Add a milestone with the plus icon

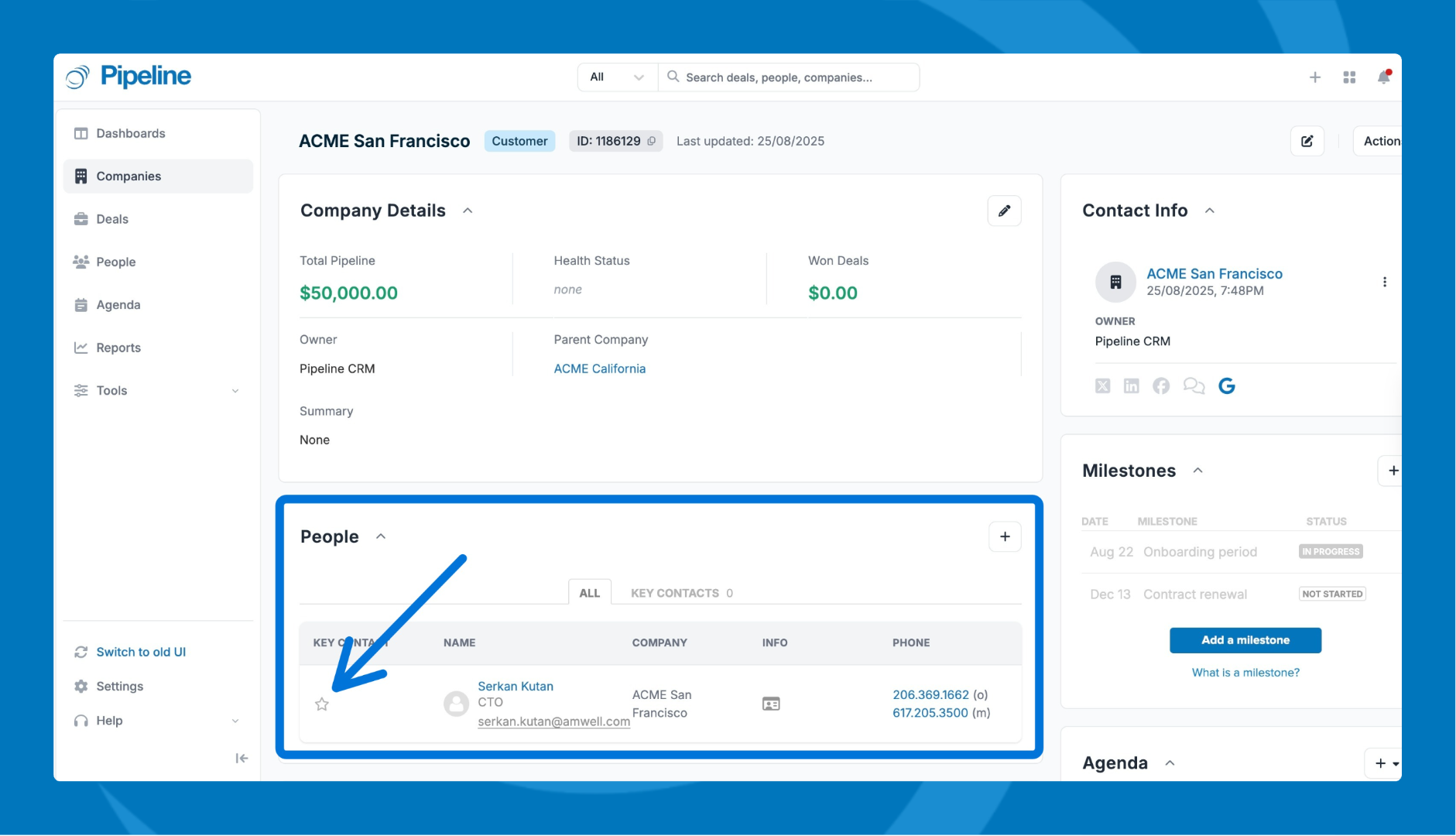(x=1392, y=471)
